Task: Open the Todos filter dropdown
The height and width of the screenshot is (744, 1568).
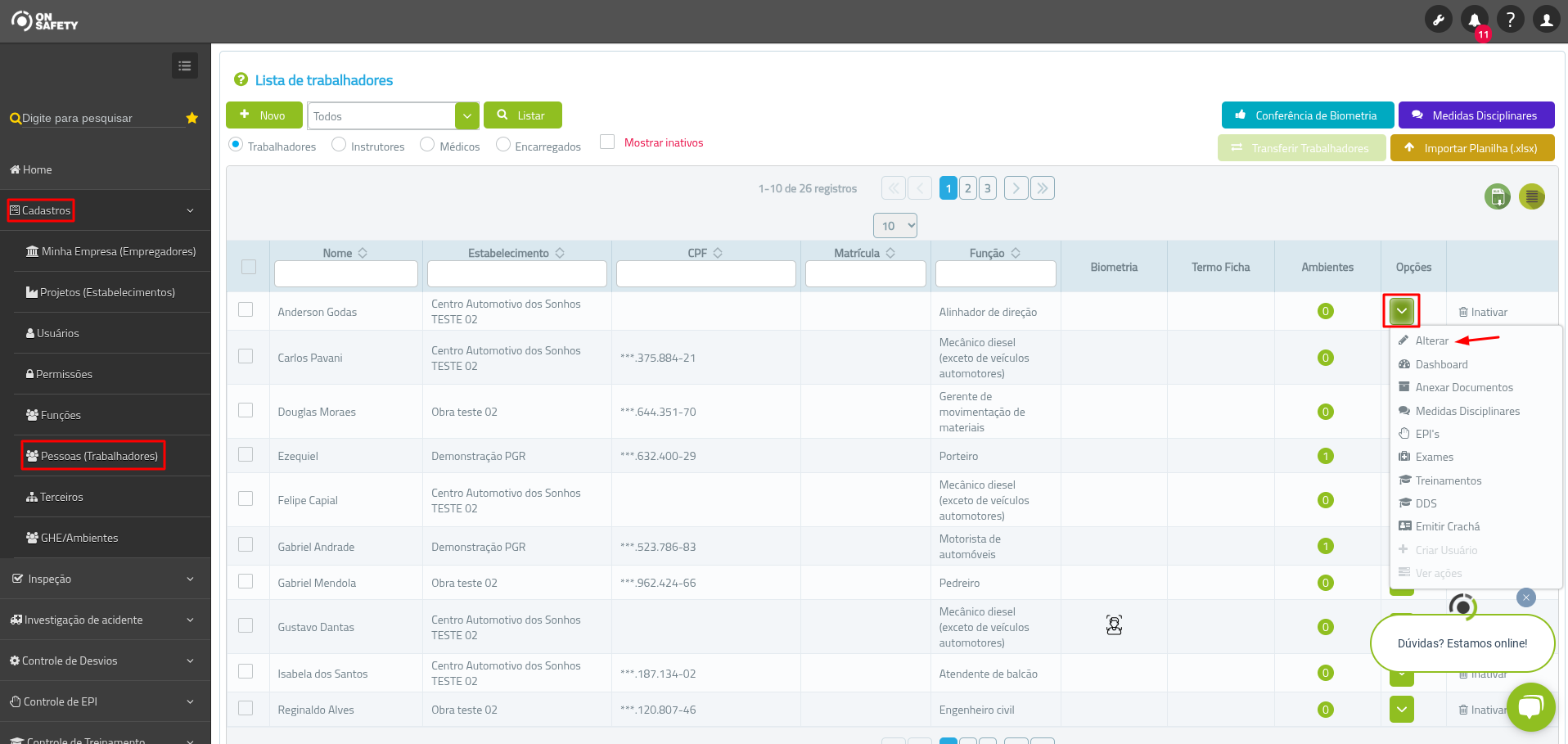Action: [466, 116]
